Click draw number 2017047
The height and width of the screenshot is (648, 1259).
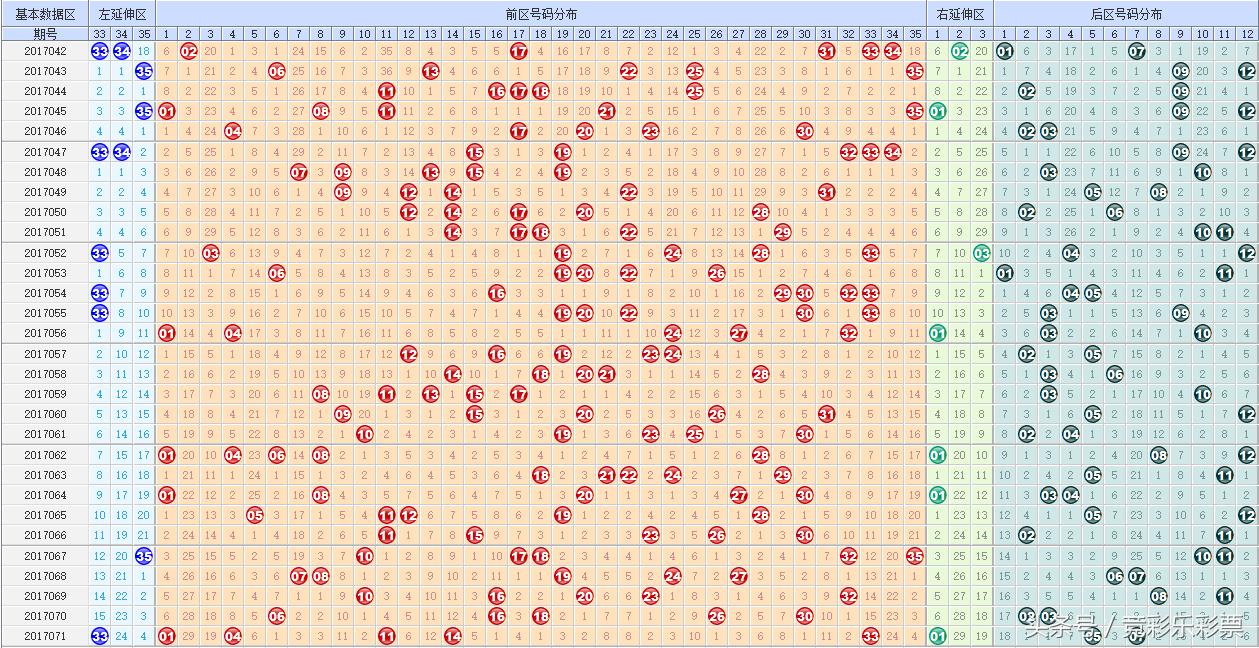[x=45, y=152]
